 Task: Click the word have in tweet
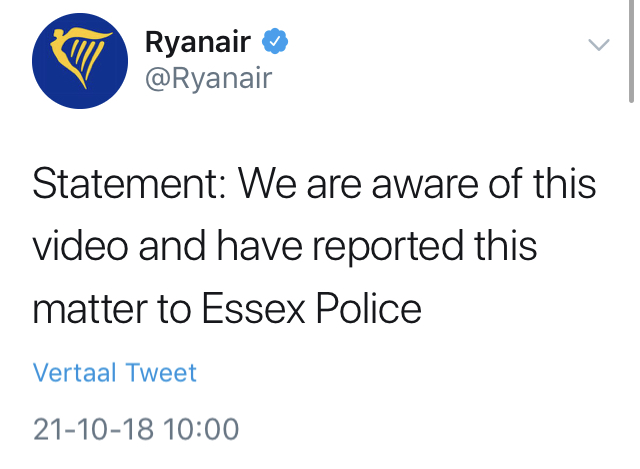[260, 246]
